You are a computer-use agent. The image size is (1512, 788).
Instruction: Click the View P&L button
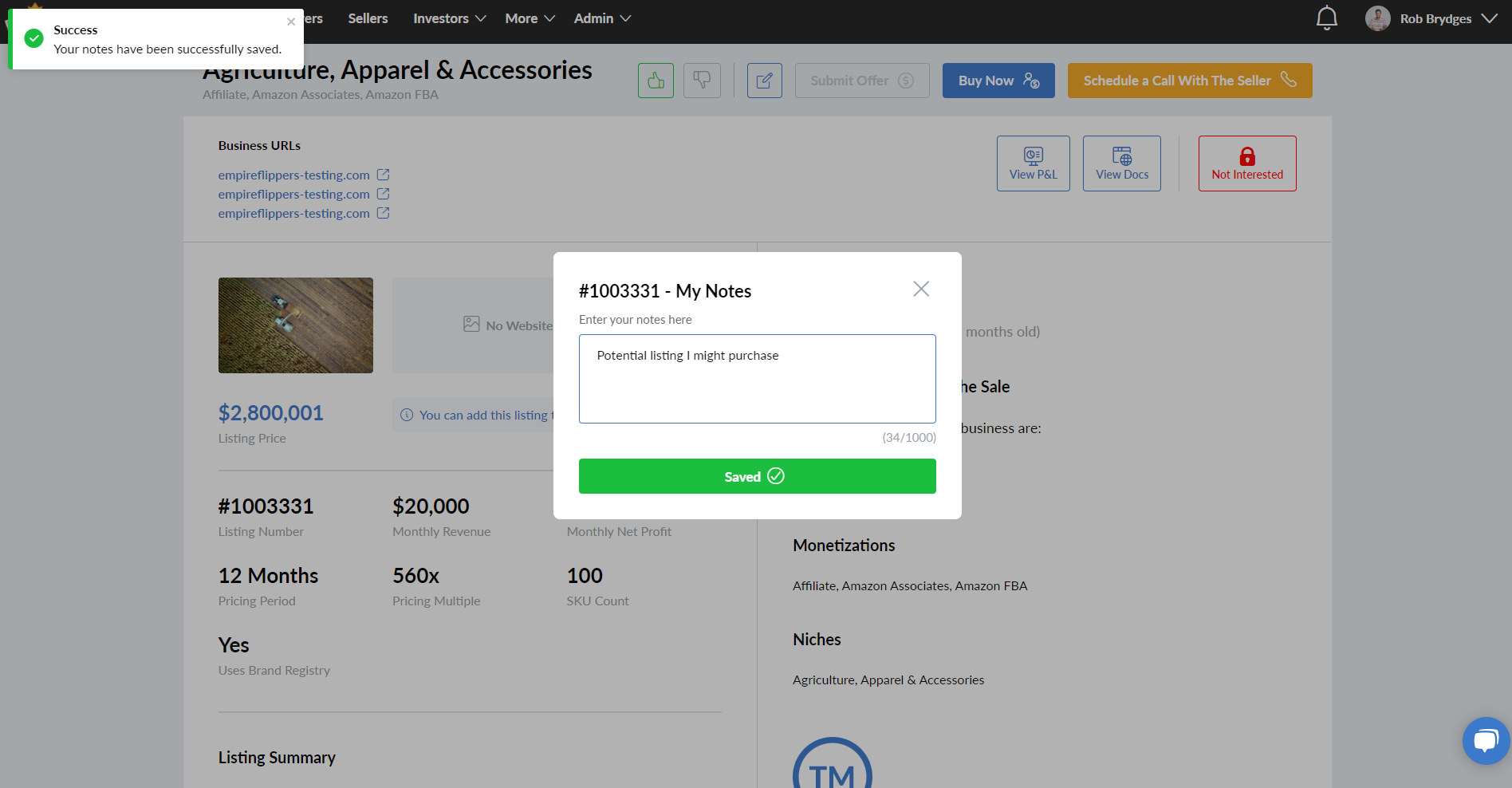1033,164
